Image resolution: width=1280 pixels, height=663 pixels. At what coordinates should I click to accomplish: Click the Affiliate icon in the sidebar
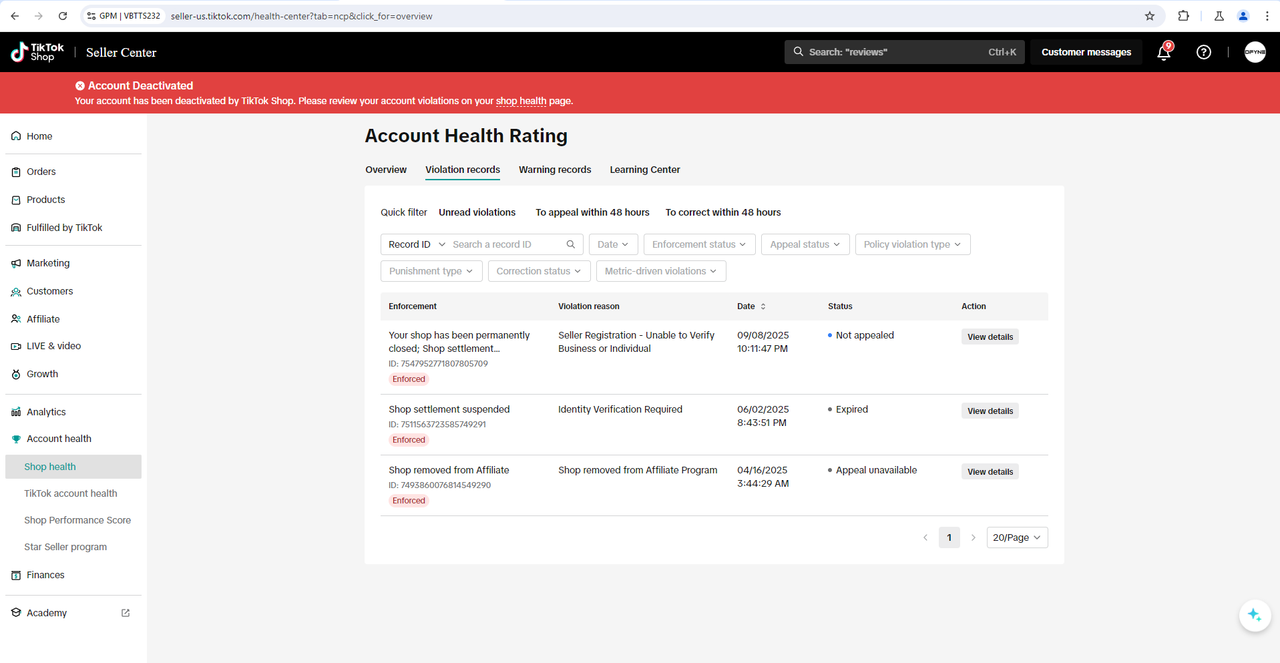pos(16,319)
